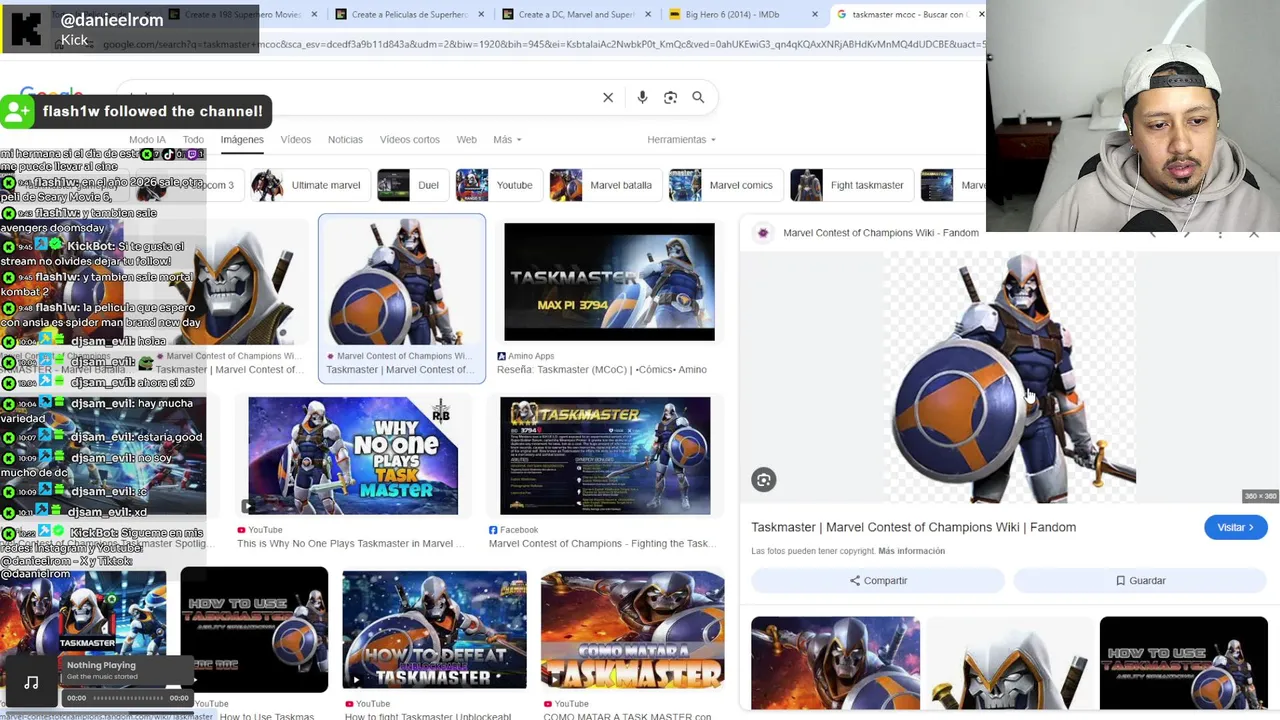Open the 'Why No One Plays Taskmaster' thumbnail
Image resolution: width=1280 pixels, height=720 pixels.
tap(353, 456)
